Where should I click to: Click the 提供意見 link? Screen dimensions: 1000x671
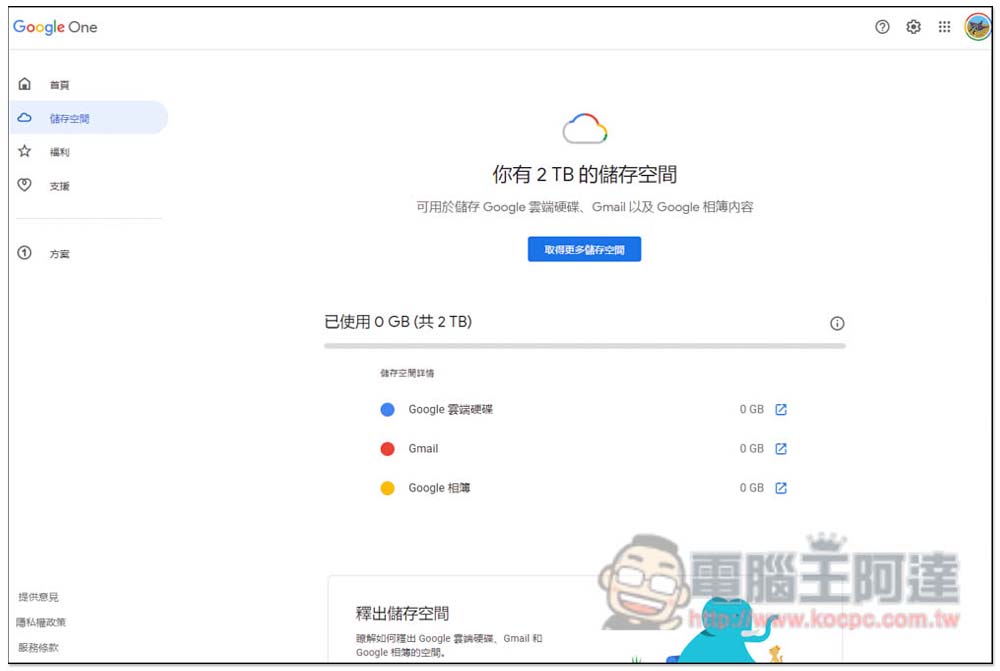tap(38, 597)
